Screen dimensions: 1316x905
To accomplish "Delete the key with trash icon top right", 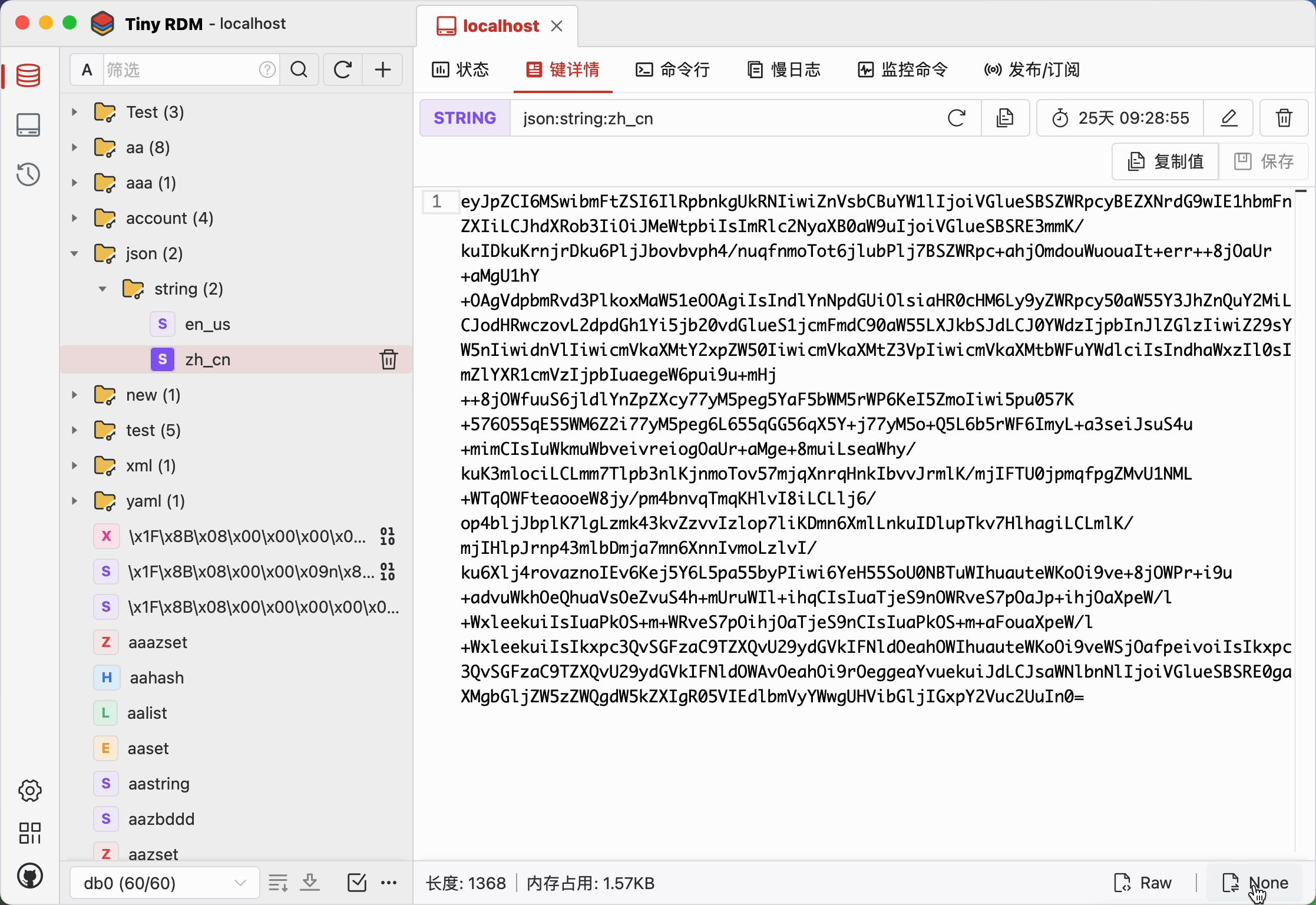I will click(1283, 118).
